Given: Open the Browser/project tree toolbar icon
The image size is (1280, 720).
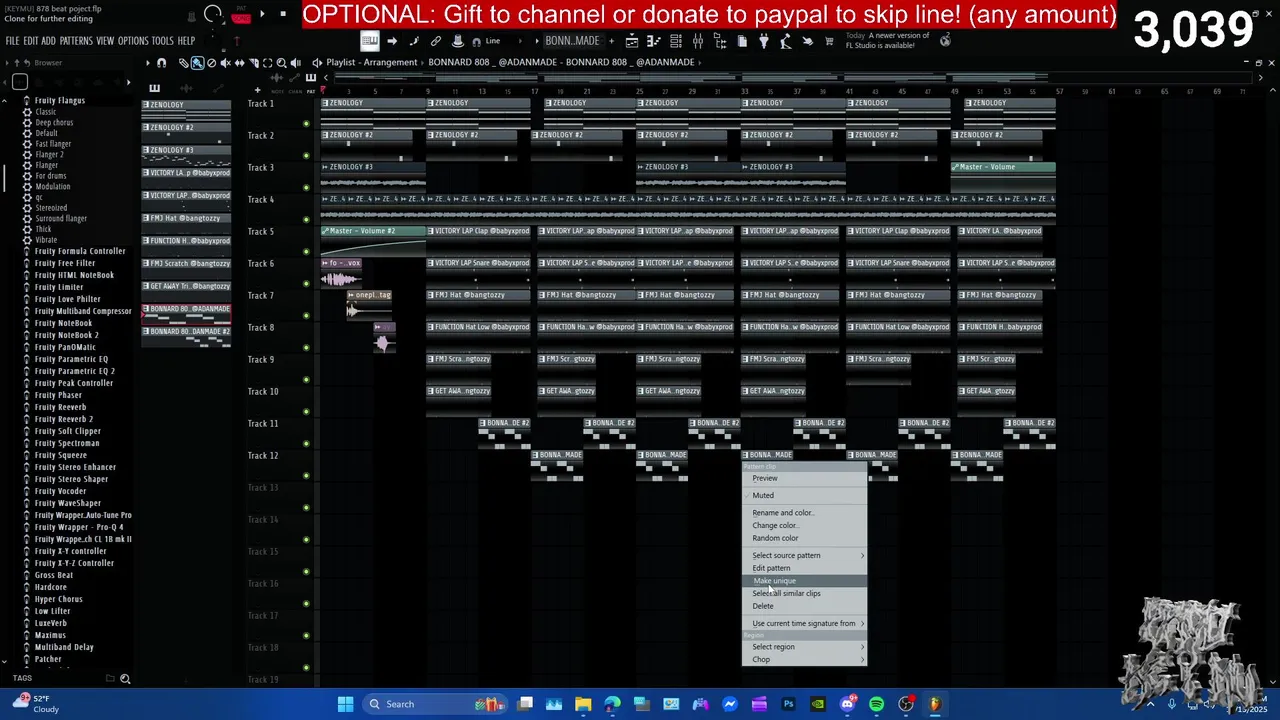Looking at the screenshot, I should pyautogui.click(x=720, y=41).
